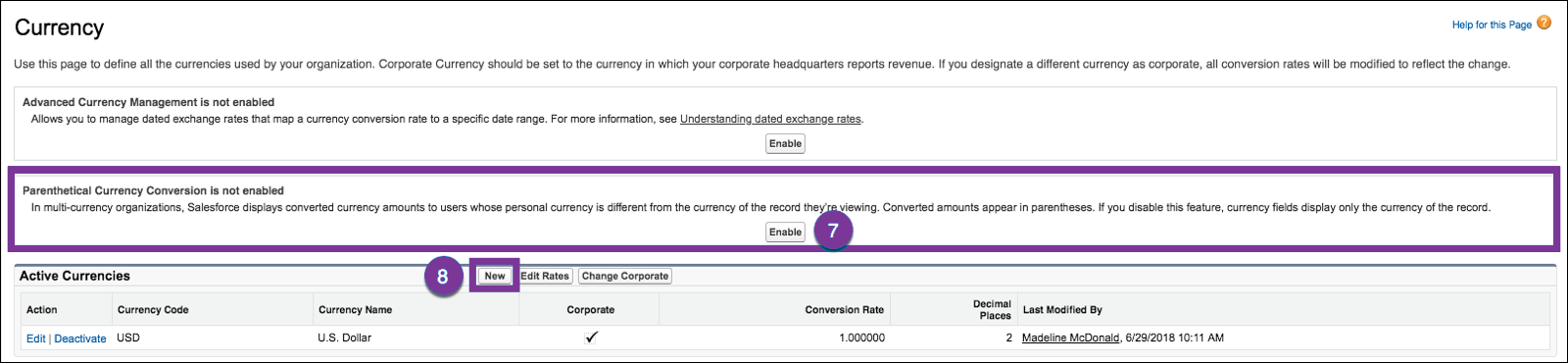Deactivate the USD currency
The image size is (1568, 363).
coord(80,338)
